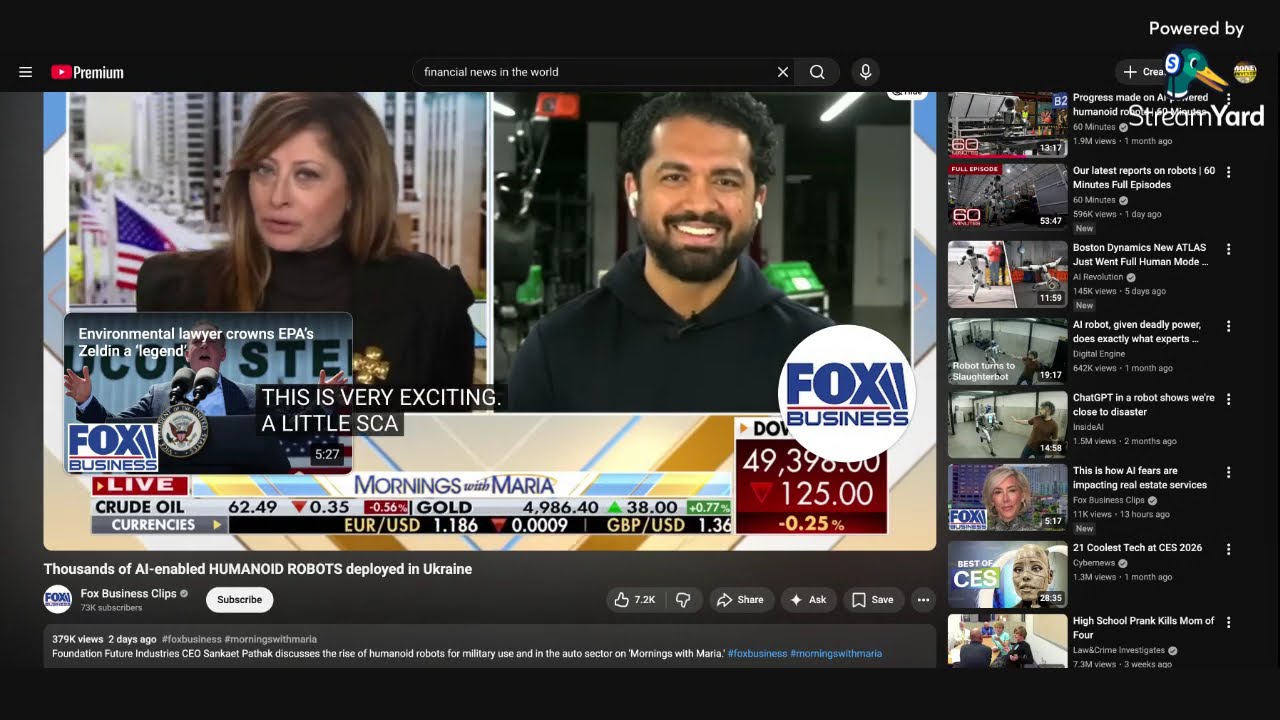Open options menu for Our latest reports video
This screenshot has width=1280, height=720.
pyautogui.click(x=1229, y=172)
